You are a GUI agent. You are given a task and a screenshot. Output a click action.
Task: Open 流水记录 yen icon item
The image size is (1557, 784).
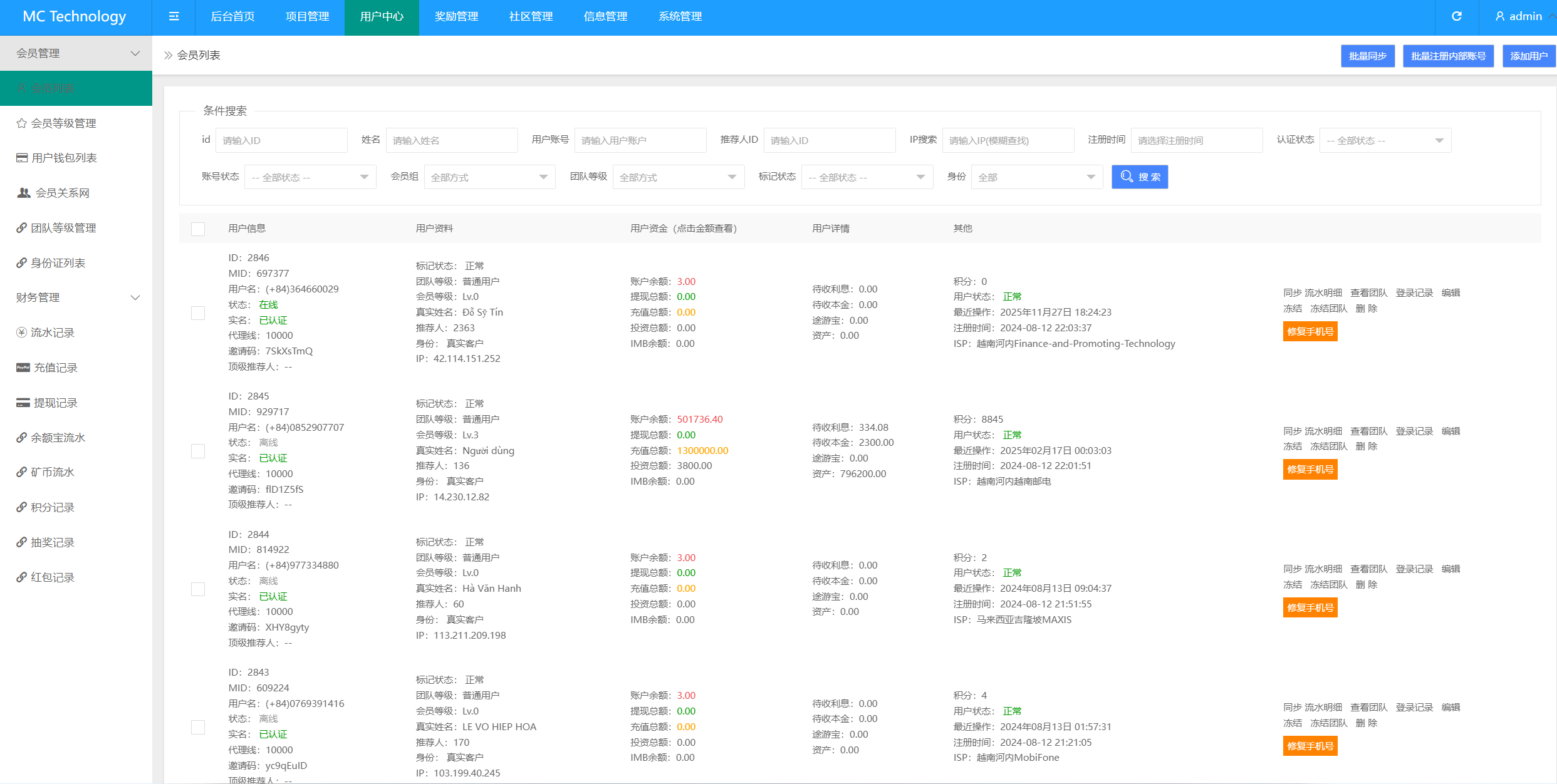(53, 333)
